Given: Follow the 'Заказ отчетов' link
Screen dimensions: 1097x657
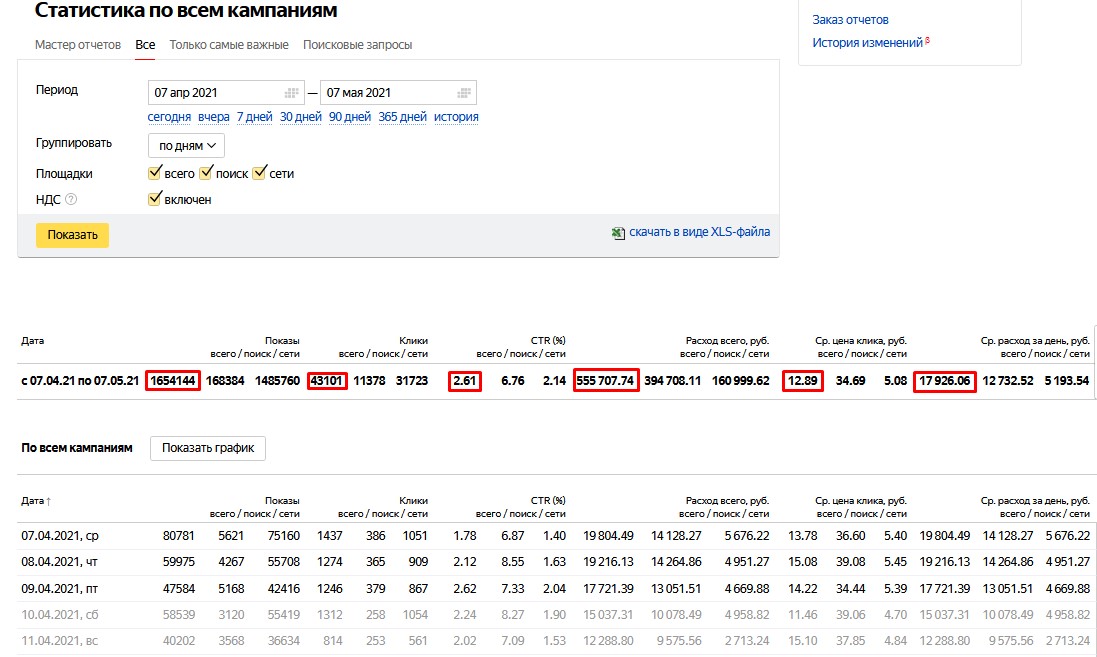Looking at the screenshot, I should (x=850, y=19).
